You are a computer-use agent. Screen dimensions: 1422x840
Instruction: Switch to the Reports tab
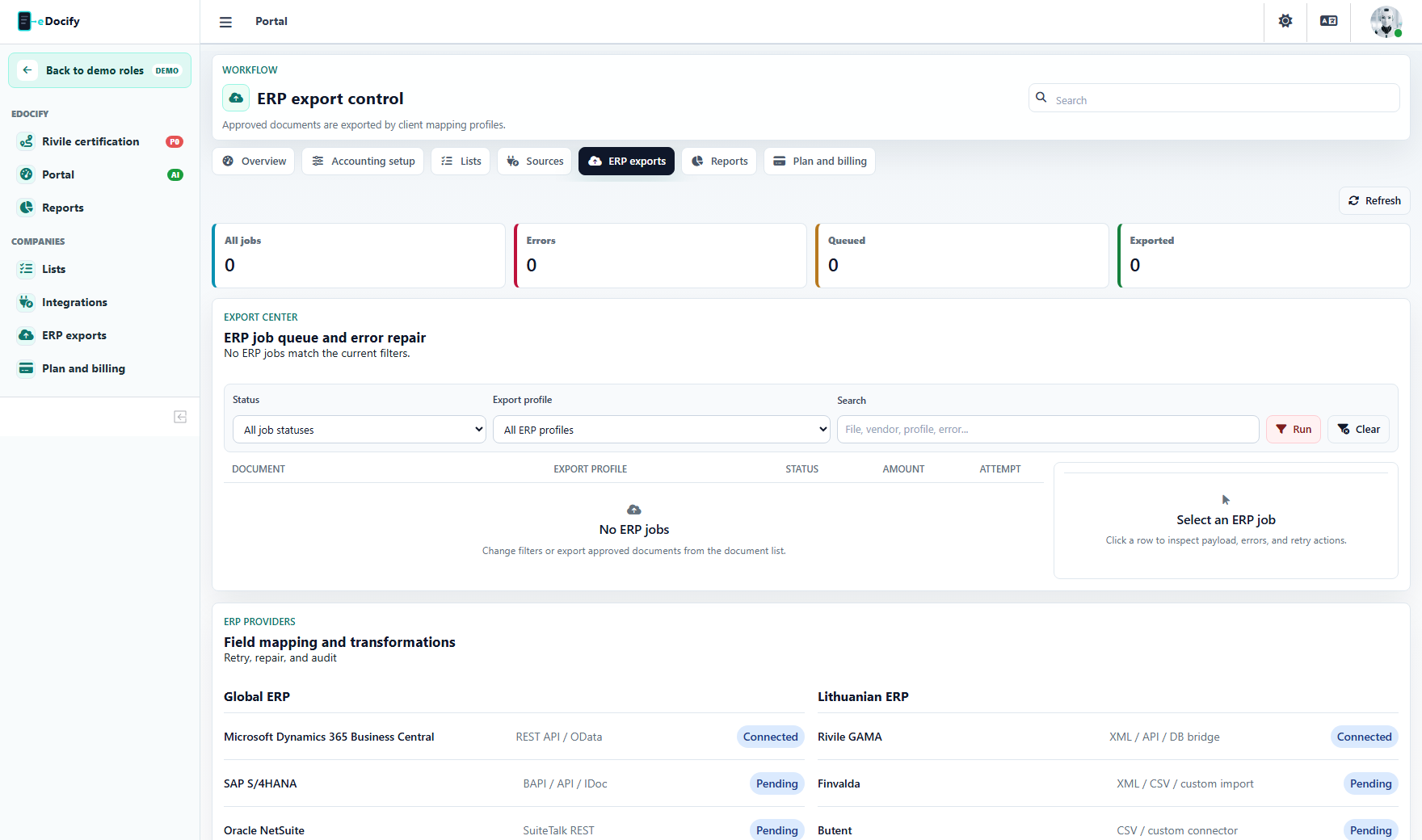719,162
